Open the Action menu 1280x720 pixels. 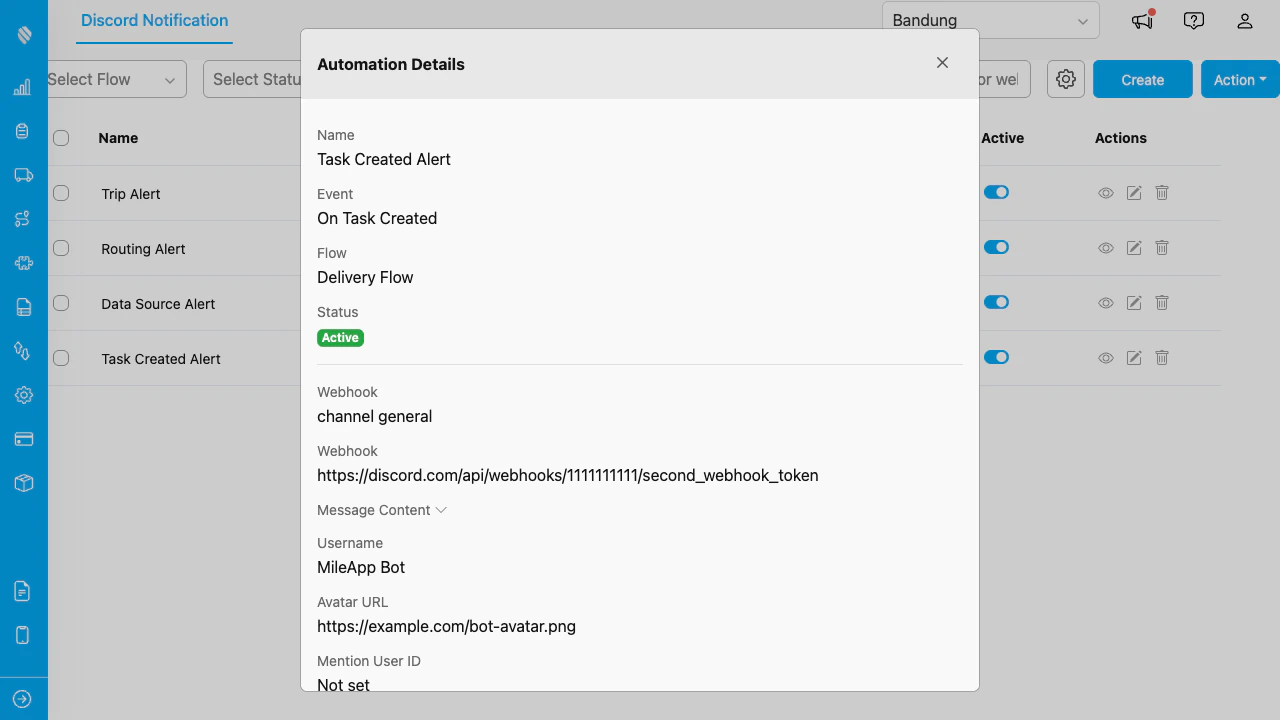pos(1239,79)
